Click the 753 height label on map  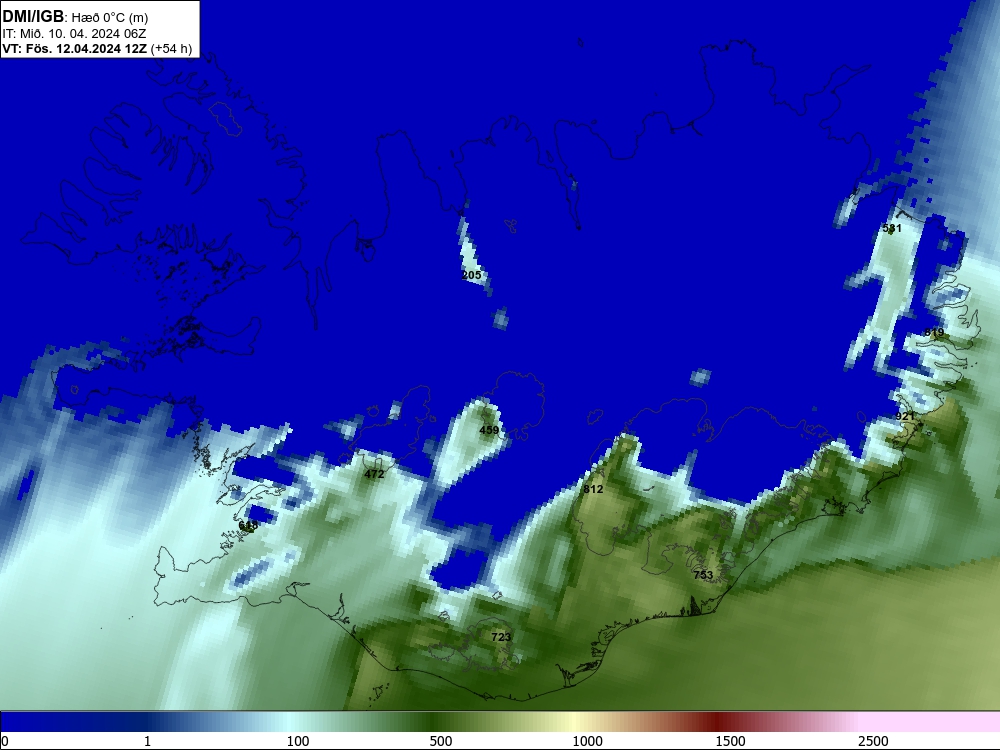[703, 575]
